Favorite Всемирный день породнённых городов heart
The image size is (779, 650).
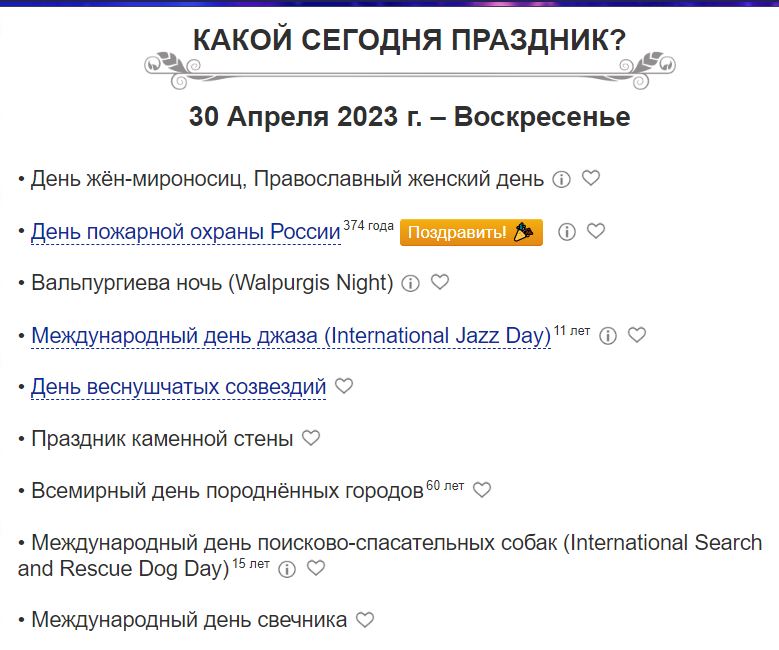point(481,490)
